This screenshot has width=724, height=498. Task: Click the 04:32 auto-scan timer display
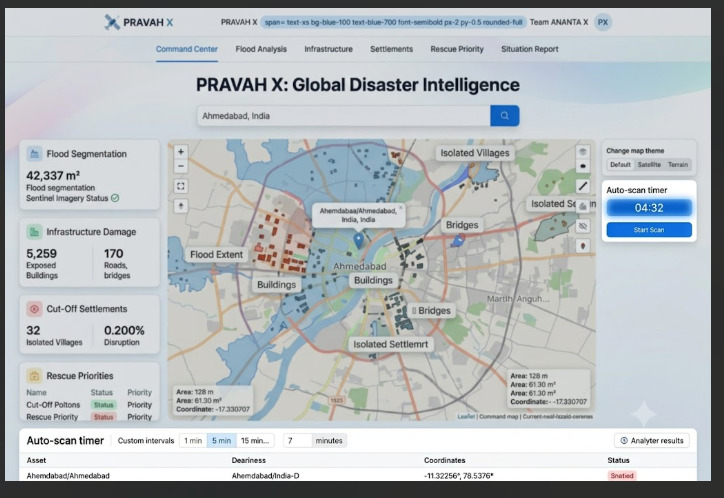pyautogui.click(x=649, y=208)
